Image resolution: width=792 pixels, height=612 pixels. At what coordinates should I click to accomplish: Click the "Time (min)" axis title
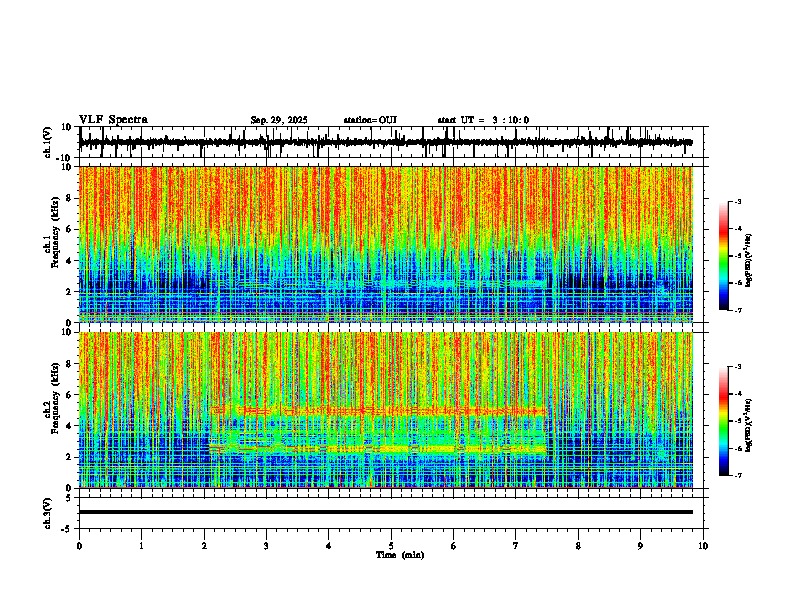pos(400,555)
